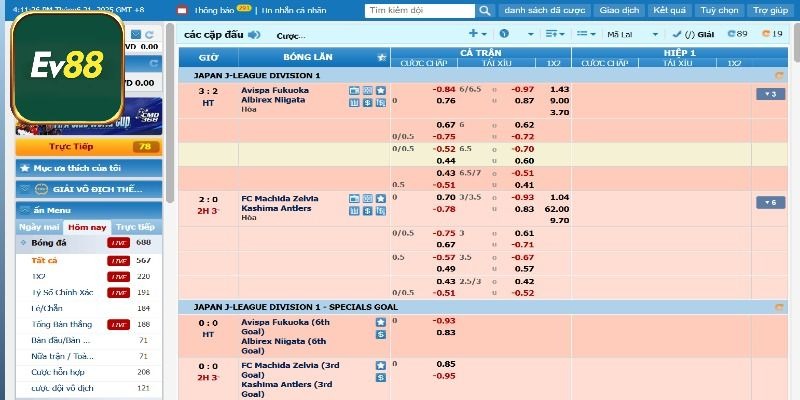Viewport: 800px width, 400px height.
Task: Open danh sách đã cược
Action: coord(545,10)
